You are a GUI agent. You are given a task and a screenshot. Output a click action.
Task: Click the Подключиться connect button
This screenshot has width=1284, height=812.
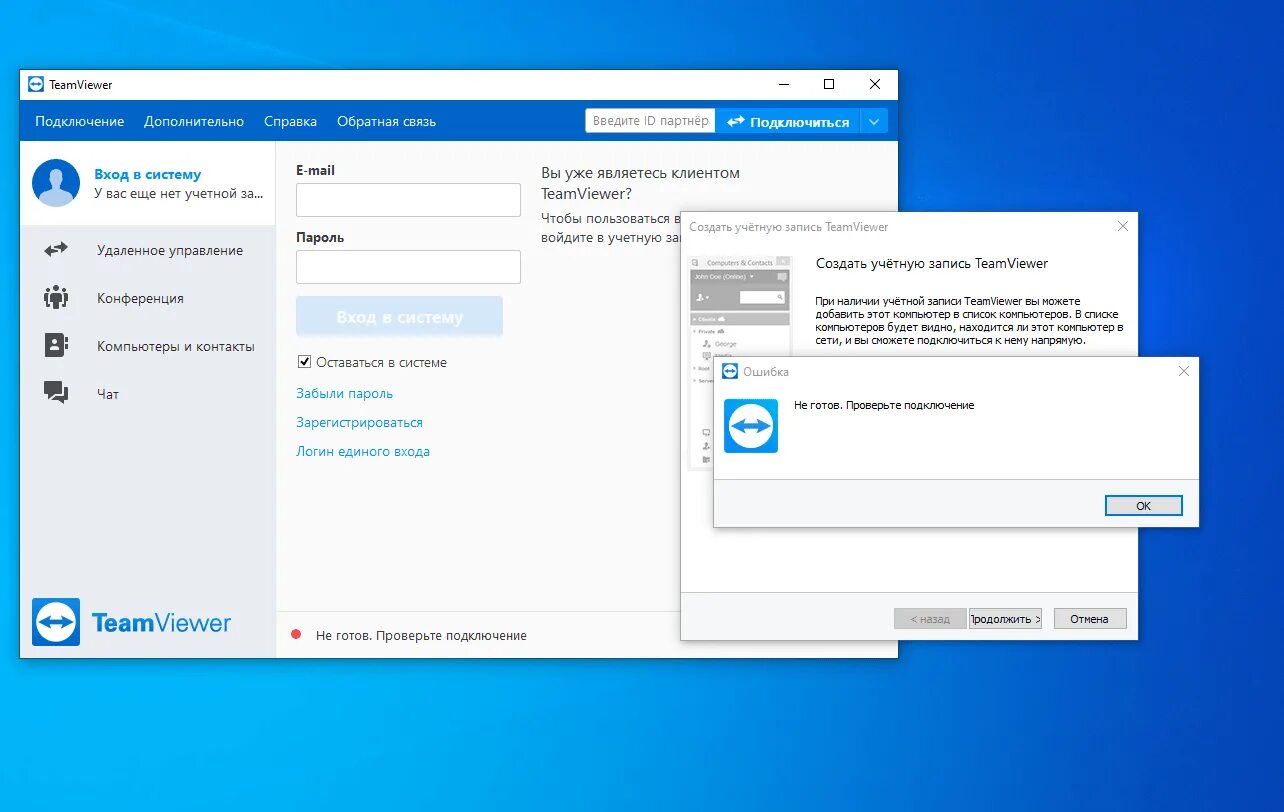(788, 121)
